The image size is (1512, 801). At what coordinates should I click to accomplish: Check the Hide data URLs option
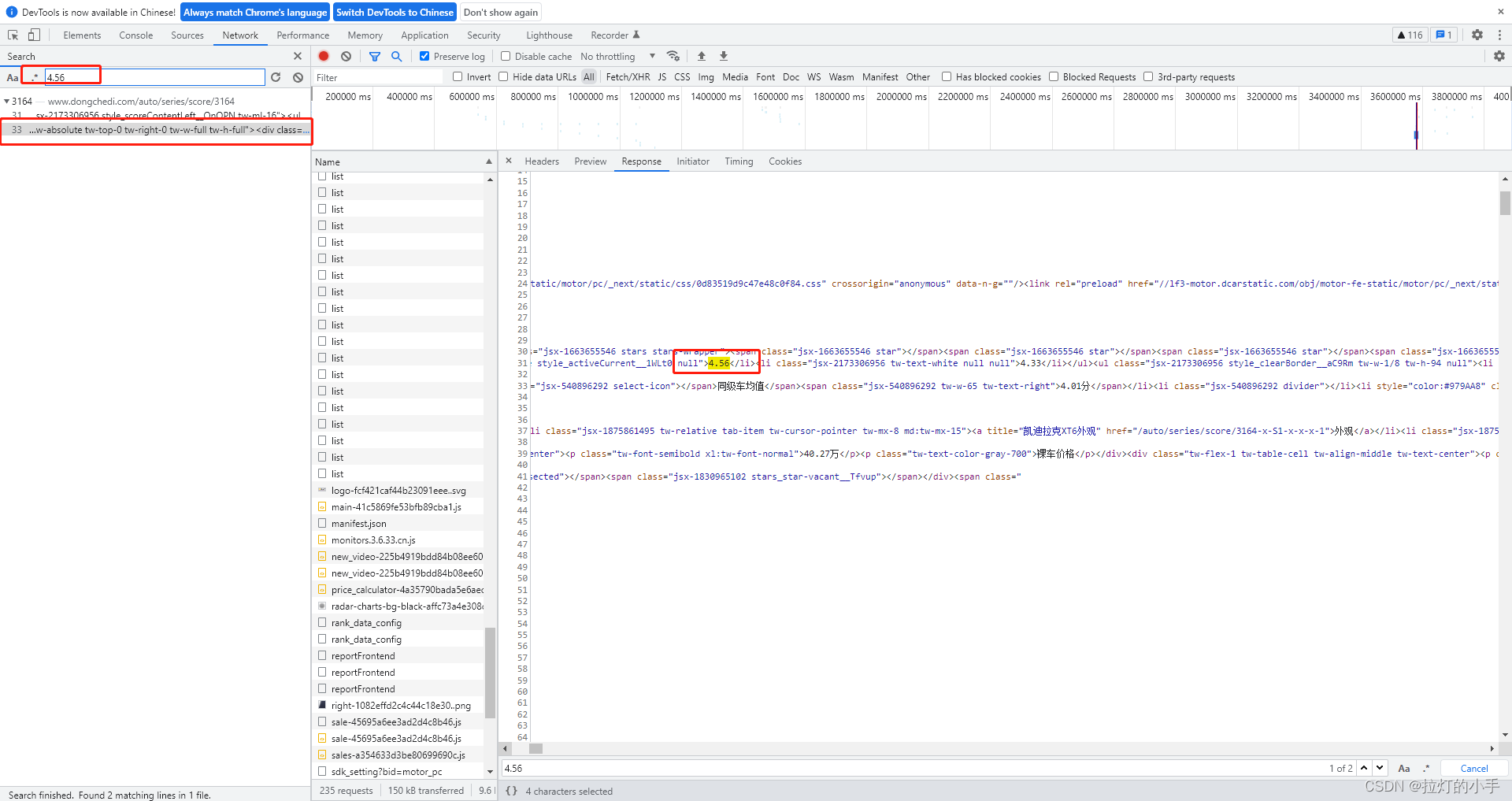pyautogui.click(x=503, y=76)
